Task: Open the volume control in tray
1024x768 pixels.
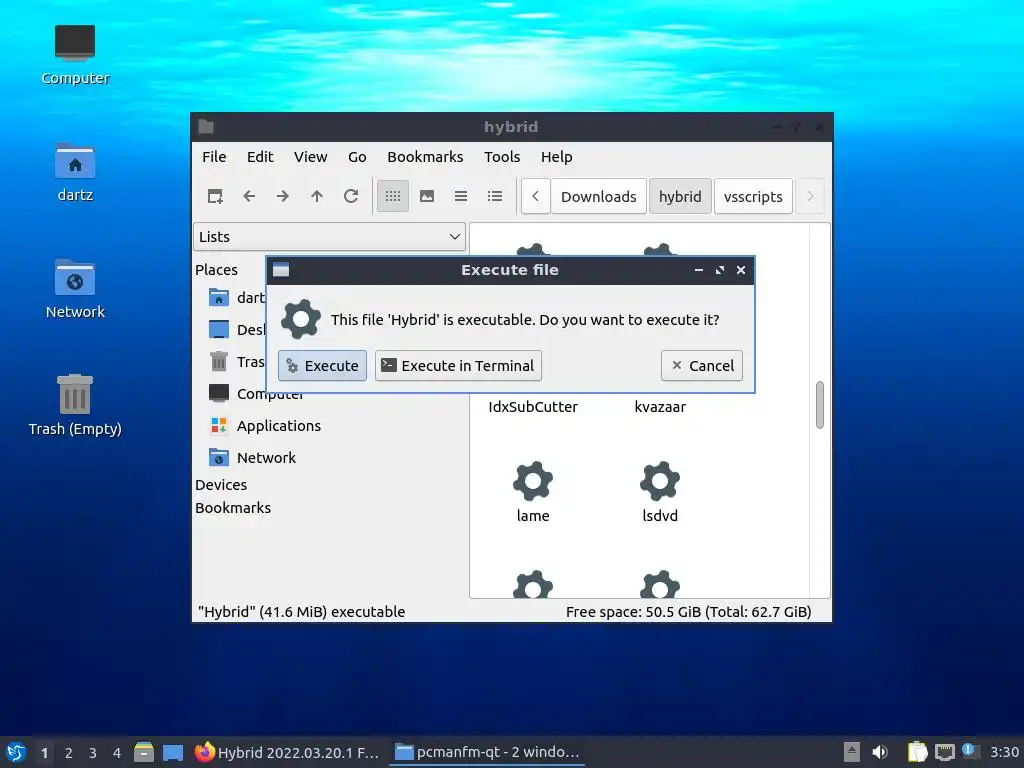Action: tap(880, 752)
